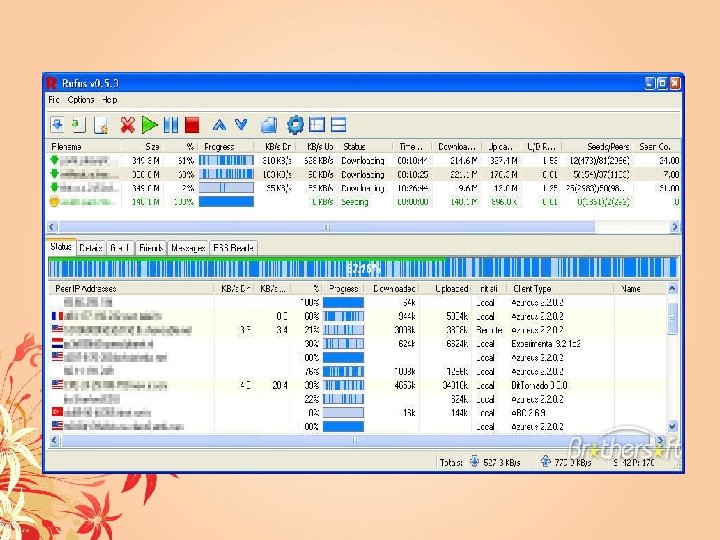
Task: Sort torrents by the Status column header
Action: point(365,147)
